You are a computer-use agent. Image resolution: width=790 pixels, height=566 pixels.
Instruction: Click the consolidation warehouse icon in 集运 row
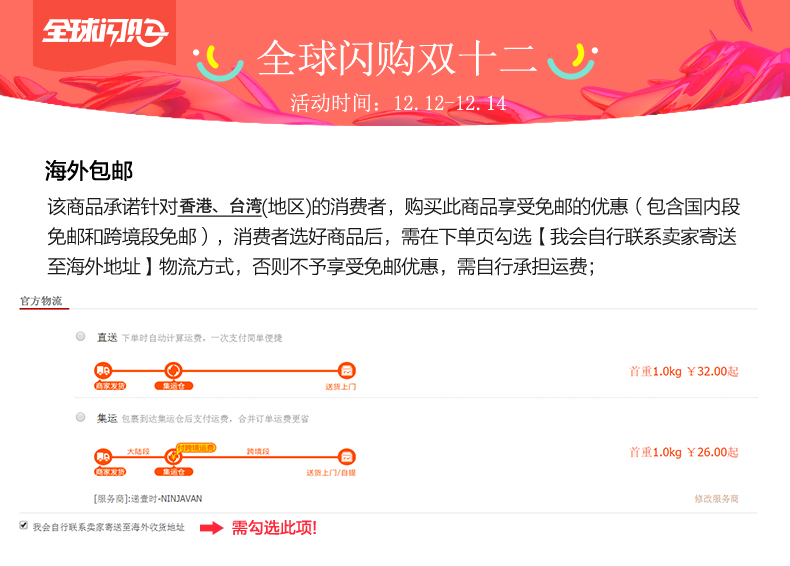173,457
